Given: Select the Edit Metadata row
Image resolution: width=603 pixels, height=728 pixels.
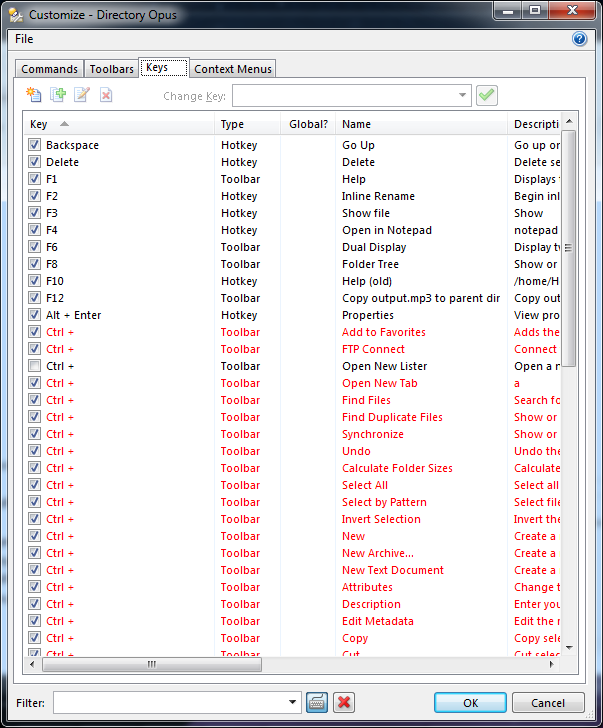Looking at the screenshot, I should [292, 621].
